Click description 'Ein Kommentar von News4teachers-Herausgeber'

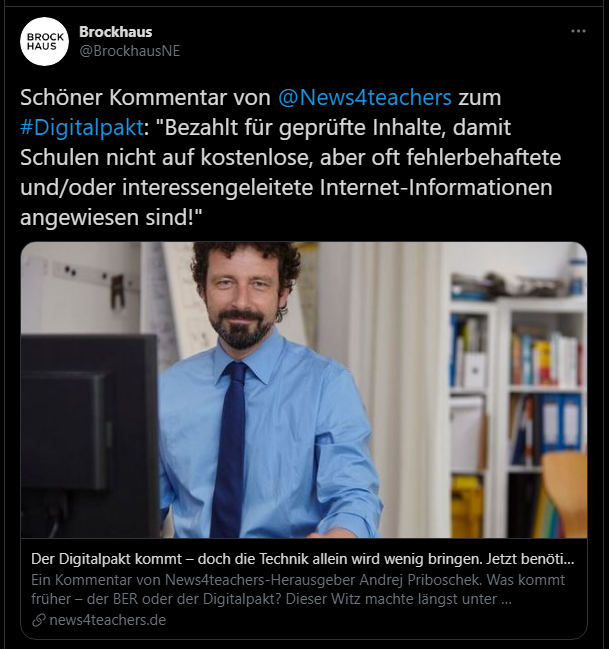[193, 580]
